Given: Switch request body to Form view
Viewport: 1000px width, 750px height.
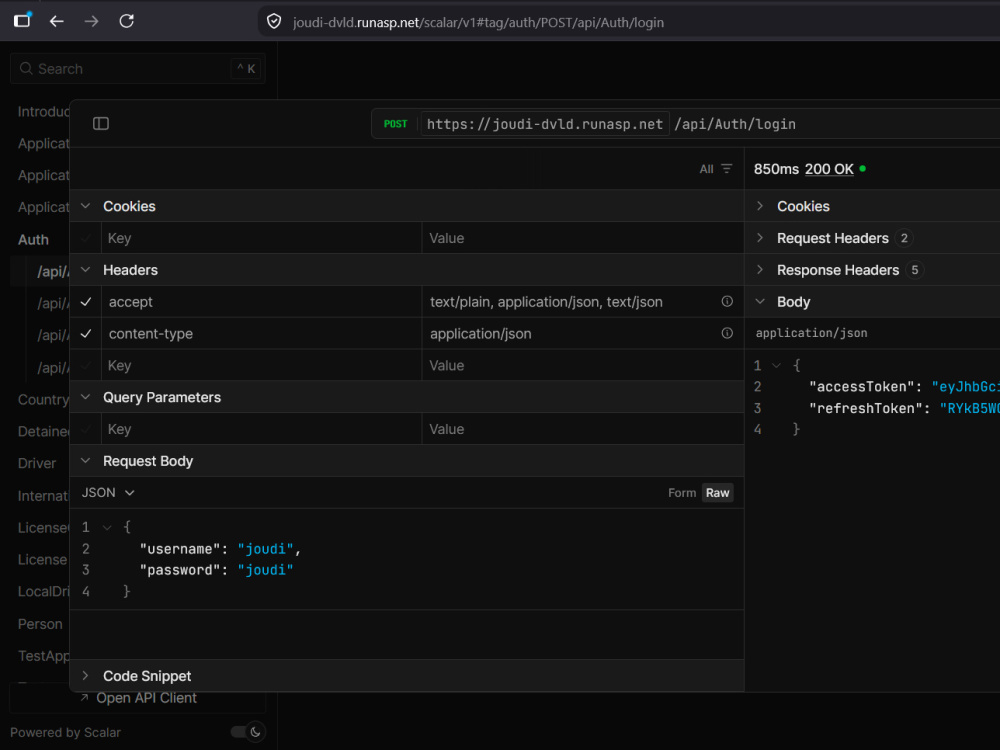Looking at the screenshot, I should [682, 493].
